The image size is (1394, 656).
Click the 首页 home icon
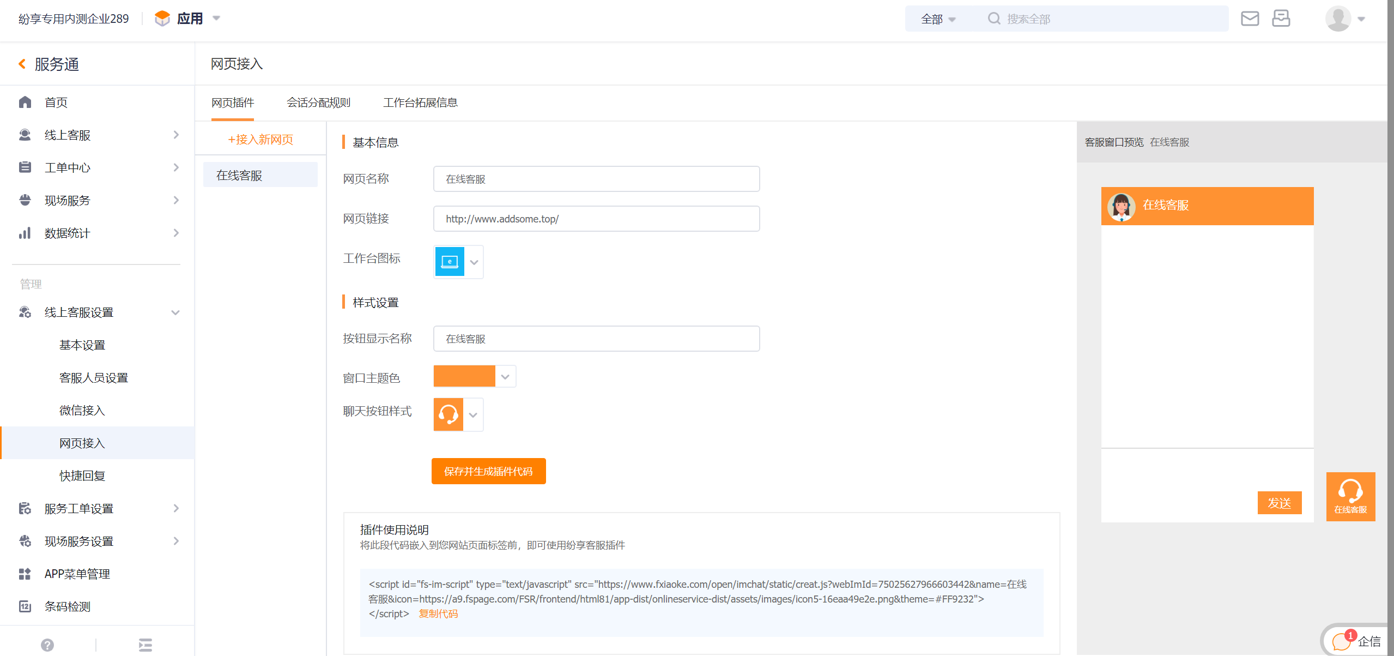25,102
